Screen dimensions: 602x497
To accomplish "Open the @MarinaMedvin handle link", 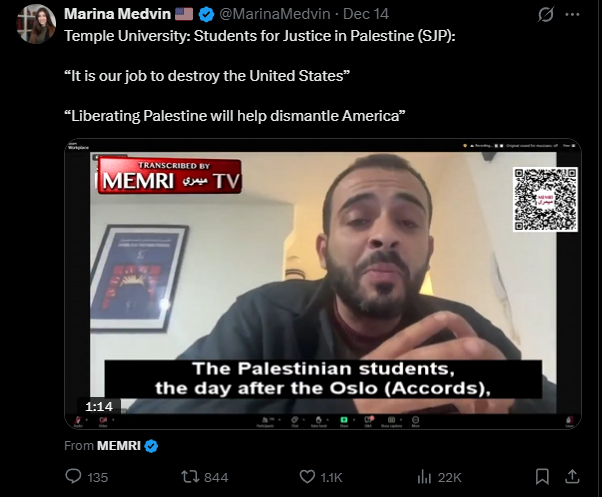I will point(275,14).
